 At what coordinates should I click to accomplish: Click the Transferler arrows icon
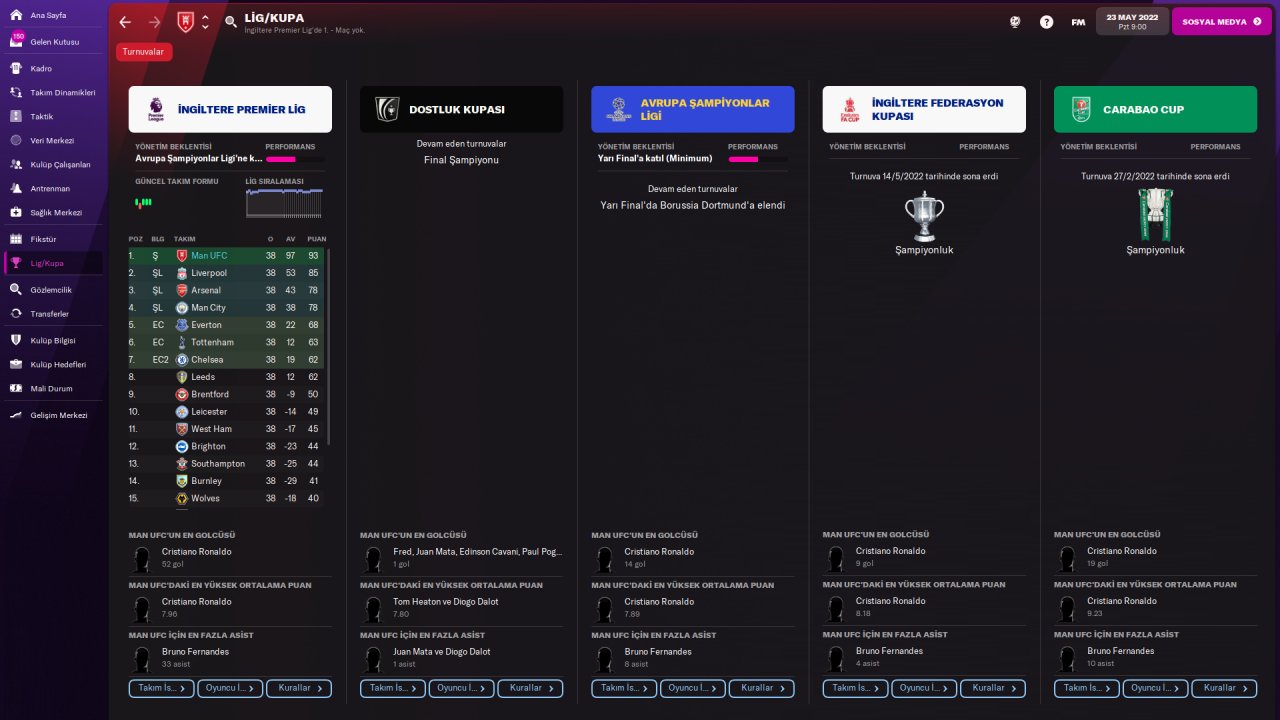(16, 313)
